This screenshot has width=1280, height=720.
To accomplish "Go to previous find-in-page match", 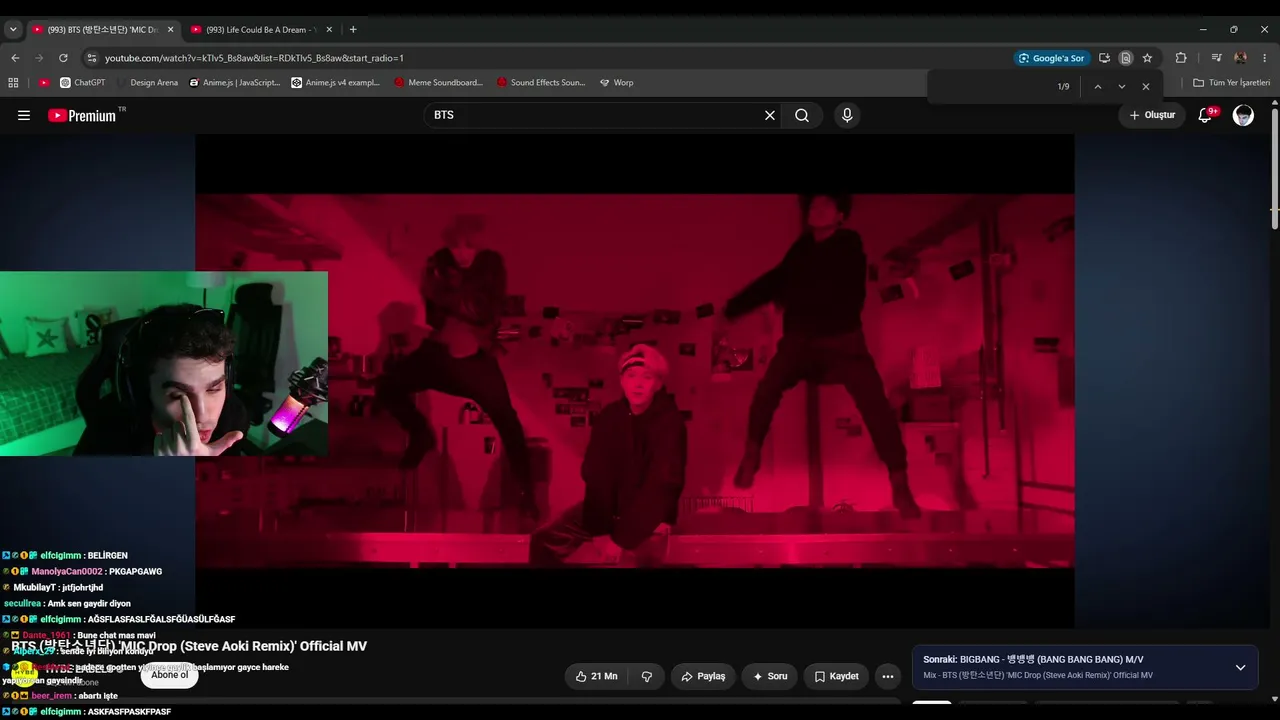I will coord(1097,87).
